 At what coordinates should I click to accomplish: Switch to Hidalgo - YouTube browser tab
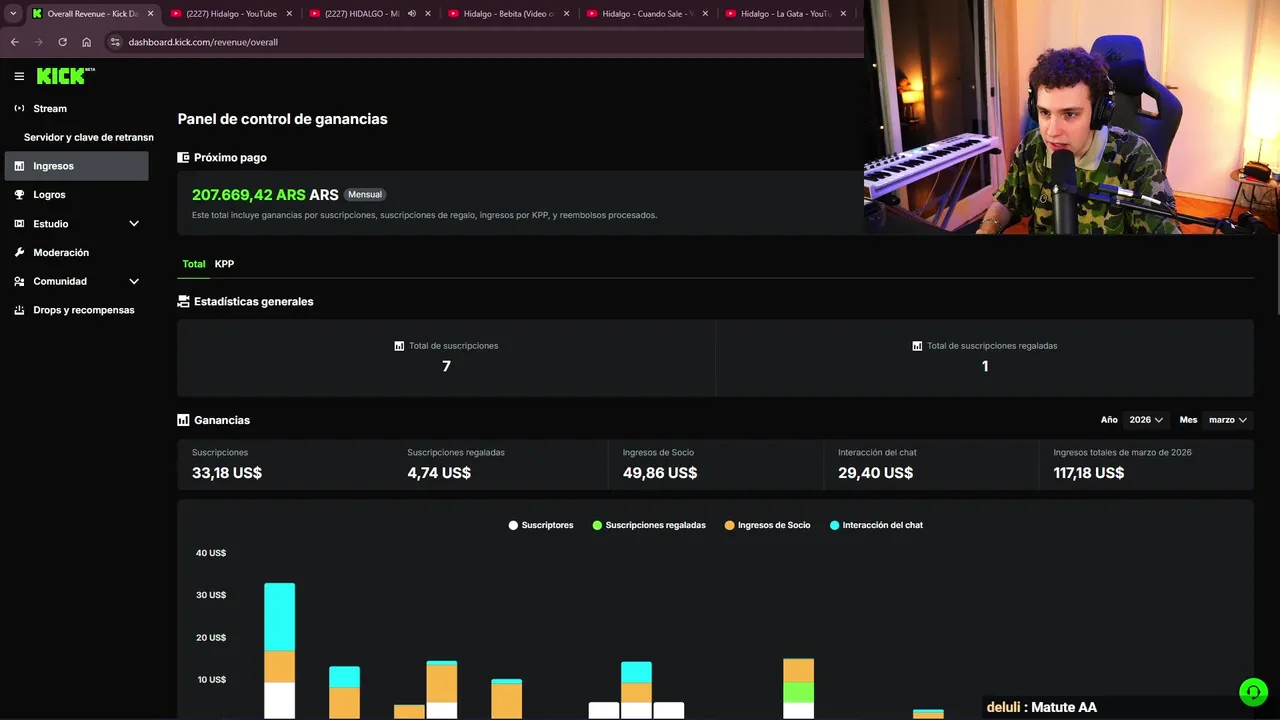pos(232,14)
